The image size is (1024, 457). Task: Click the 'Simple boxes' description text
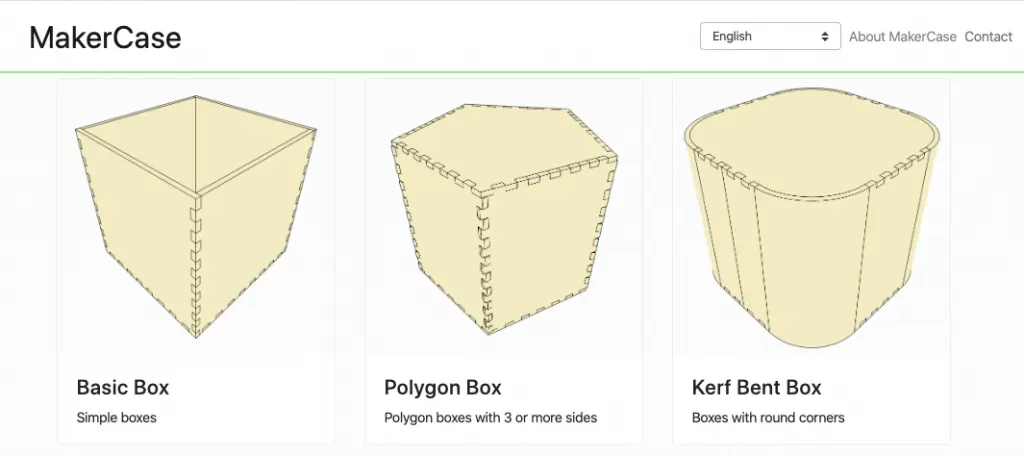[116, 417]
